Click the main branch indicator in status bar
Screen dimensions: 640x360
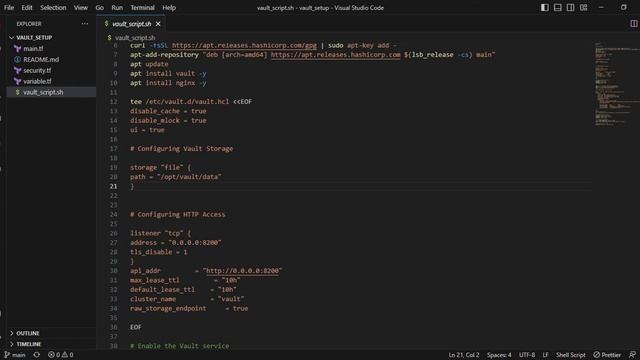(15, 355)
